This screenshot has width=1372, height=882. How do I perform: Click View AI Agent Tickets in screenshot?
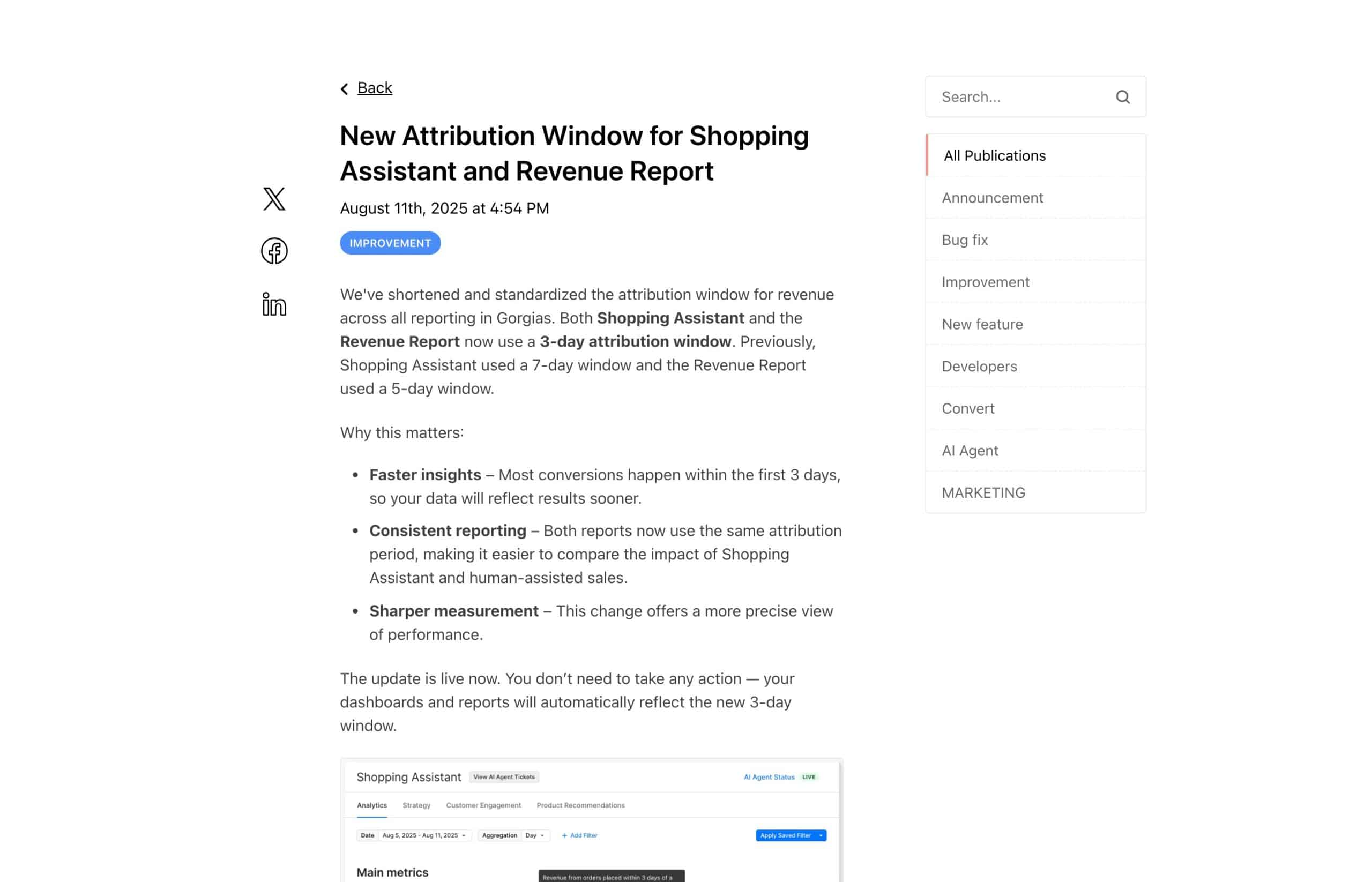[504, 776]
